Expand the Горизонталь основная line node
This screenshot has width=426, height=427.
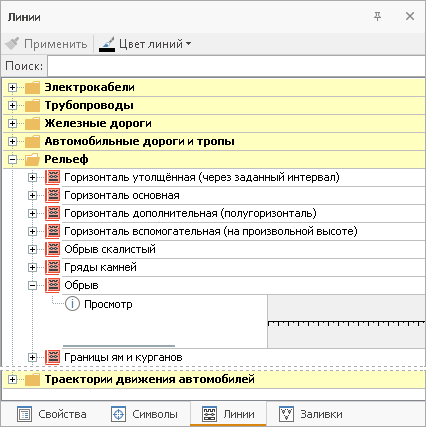click(32, 195)
